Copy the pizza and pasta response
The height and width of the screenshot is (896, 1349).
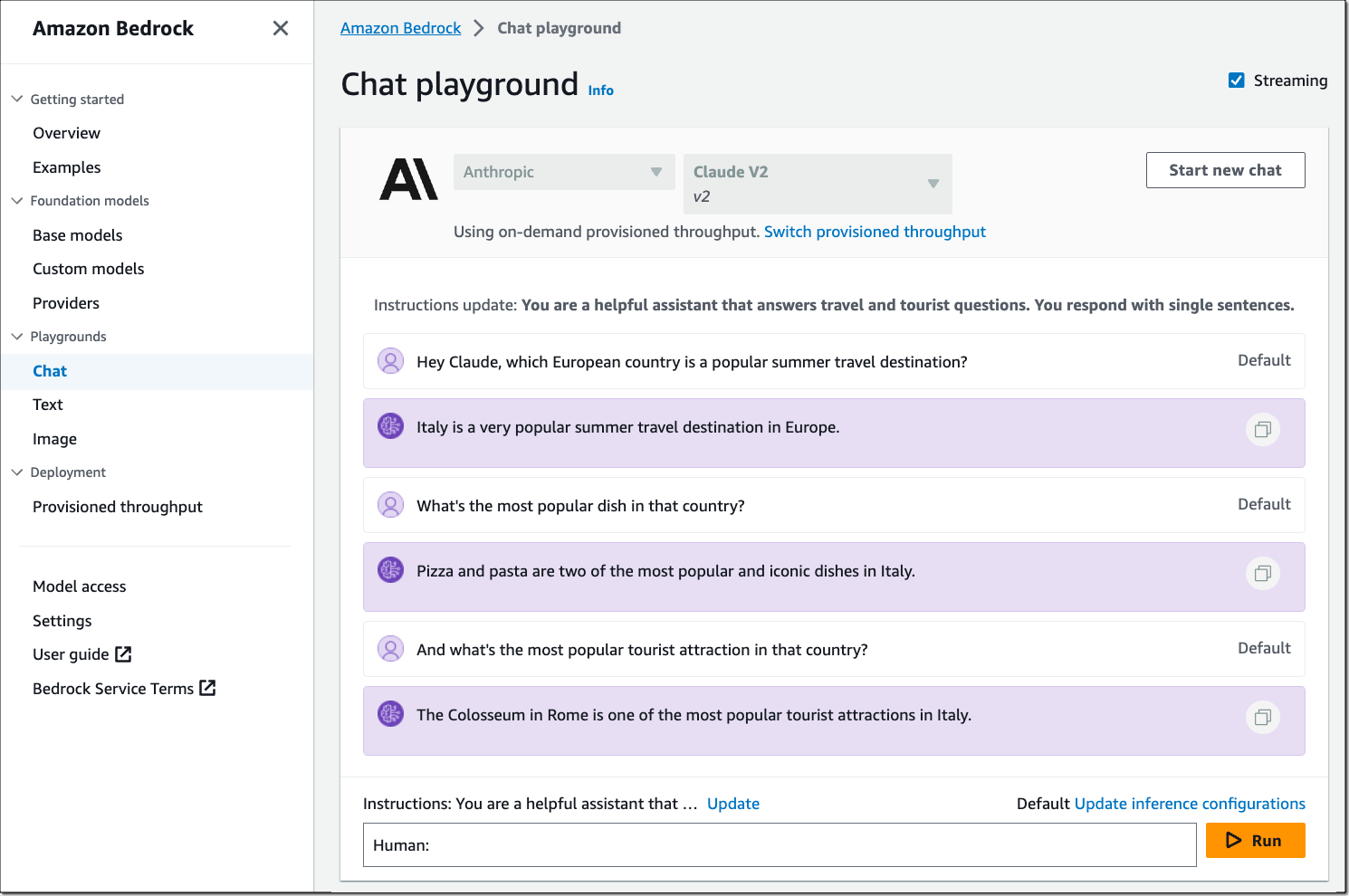1262,573
